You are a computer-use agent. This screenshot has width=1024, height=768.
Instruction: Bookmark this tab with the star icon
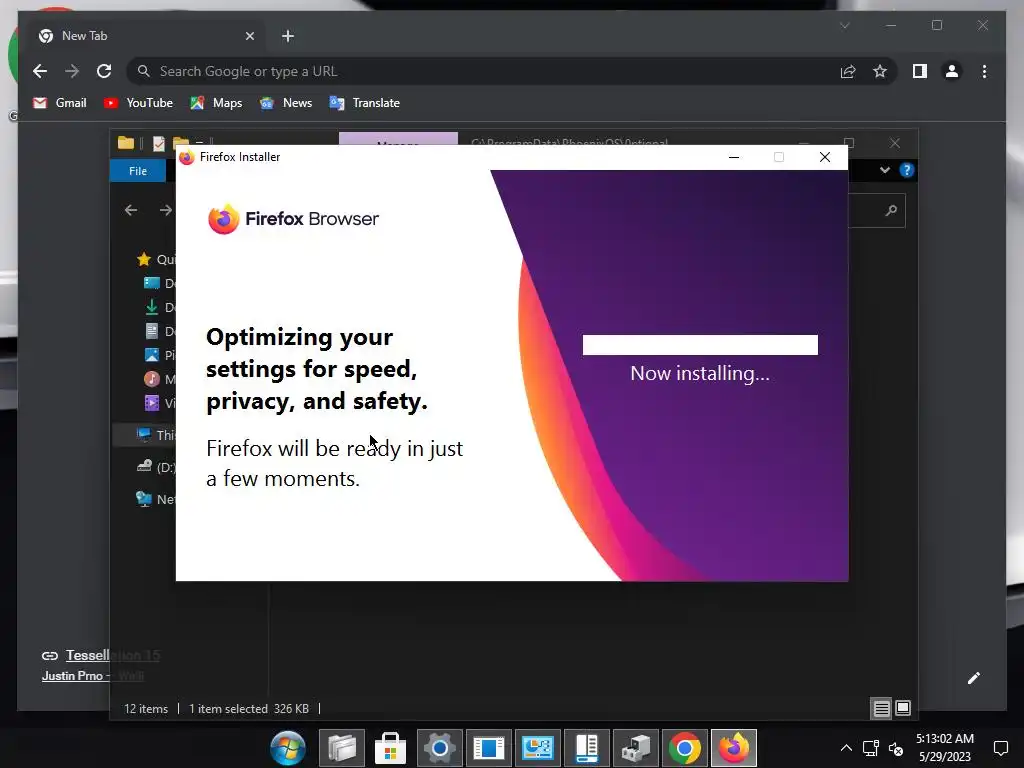point(880,71)
